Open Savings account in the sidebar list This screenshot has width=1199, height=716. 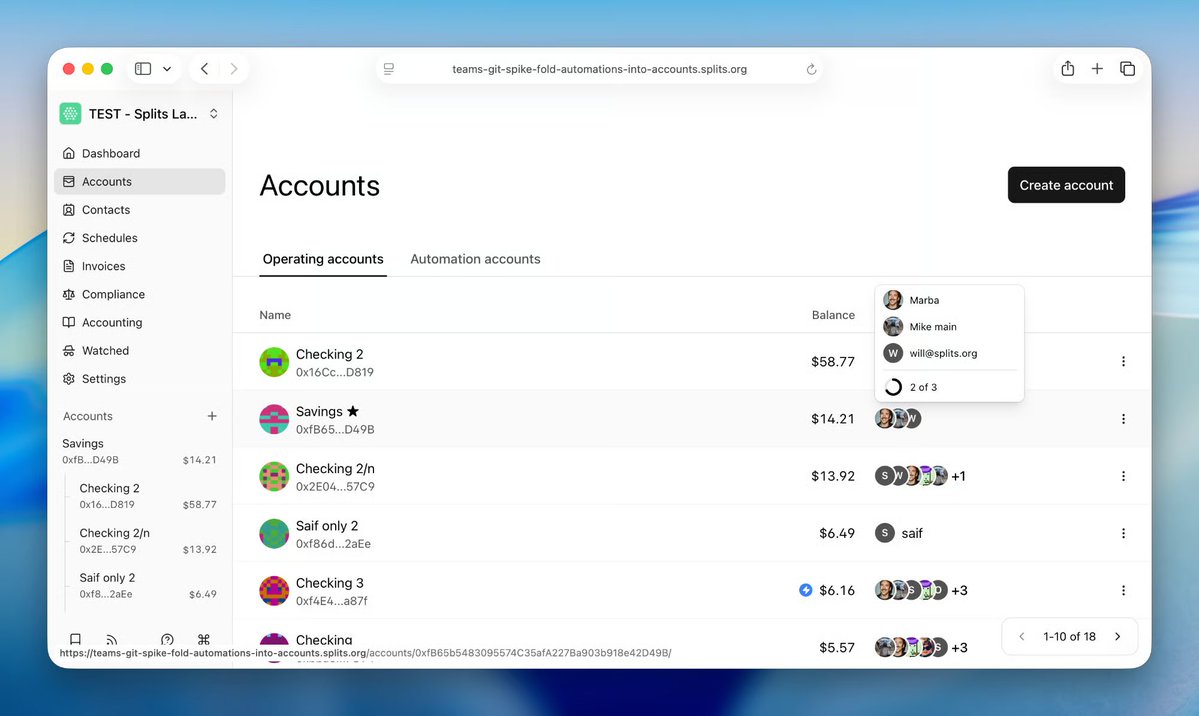tap(139, 451)
